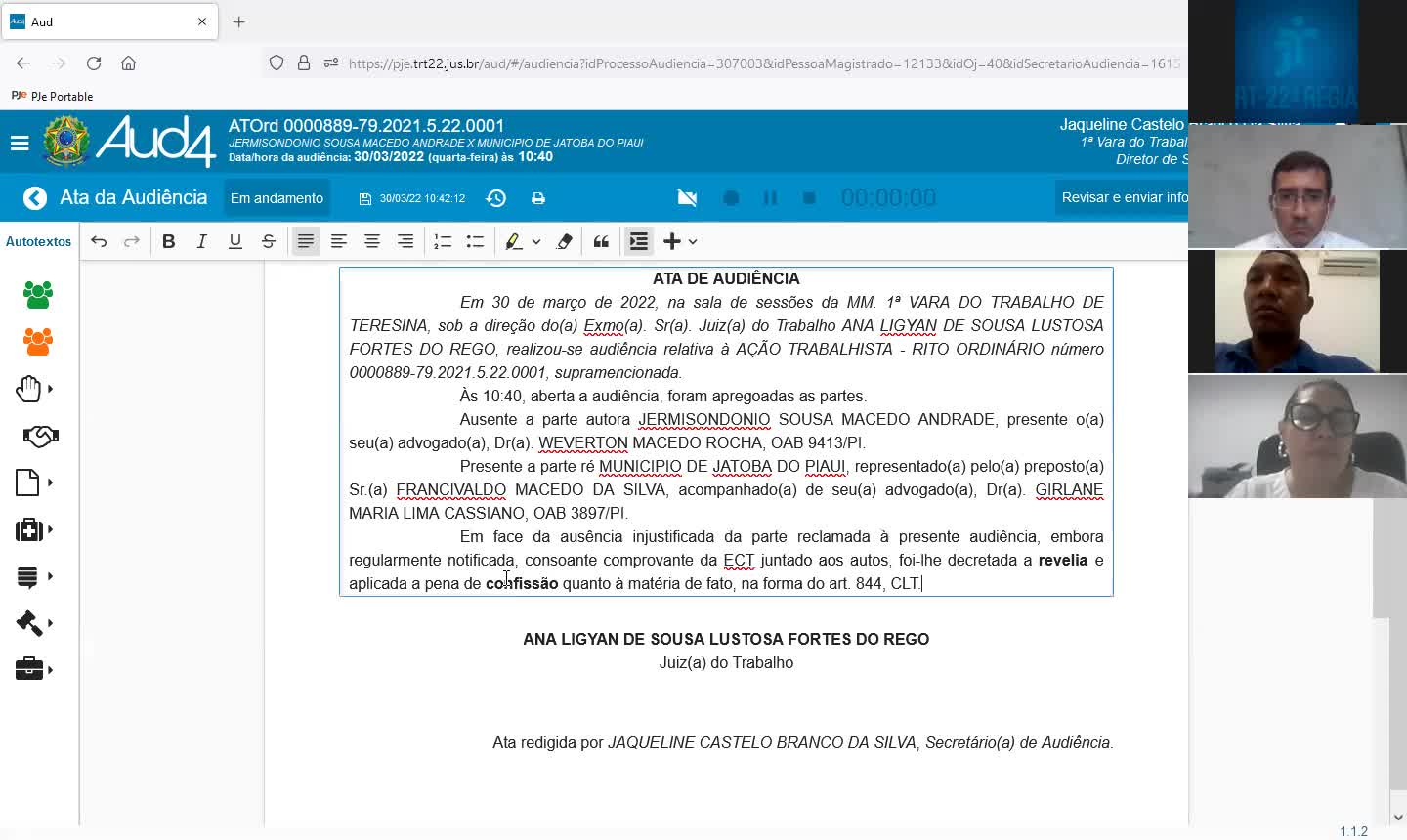Click Revisar e enviar info button
The width and height of the screenshot is (1407, 840).
point(1122,198)
